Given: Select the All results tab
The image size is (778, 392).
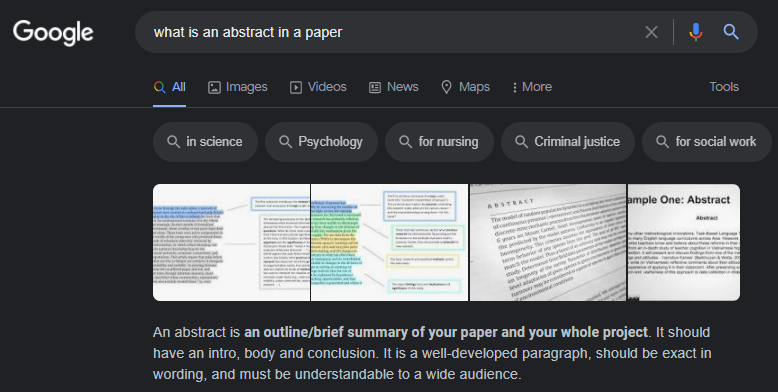Looking at the screenshot, I should coord(170,87).
